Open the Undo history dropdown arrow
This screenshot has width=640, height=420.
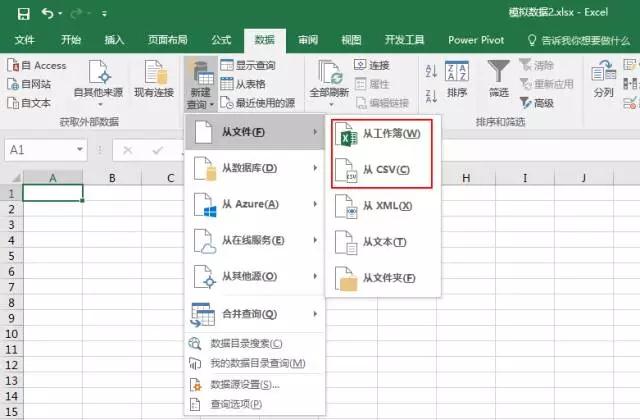[60, 14]
